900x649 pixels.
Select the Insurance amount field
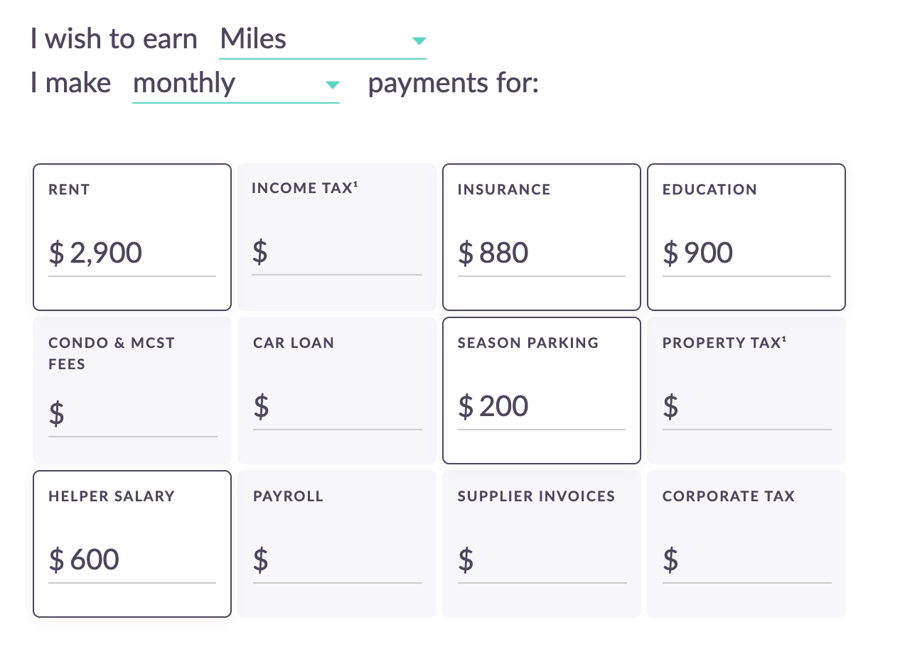(550, 253)
